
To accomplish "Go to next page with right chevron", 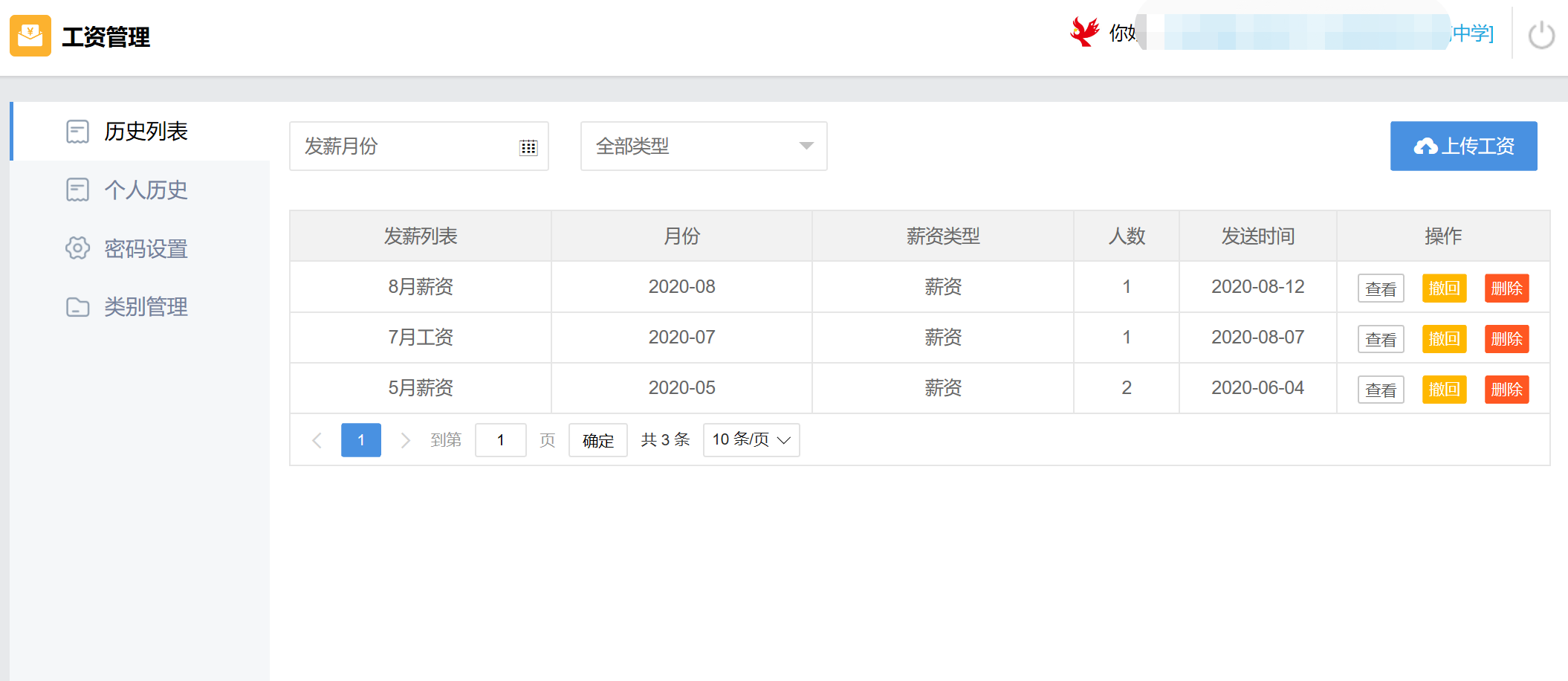I will click(405, 440).
